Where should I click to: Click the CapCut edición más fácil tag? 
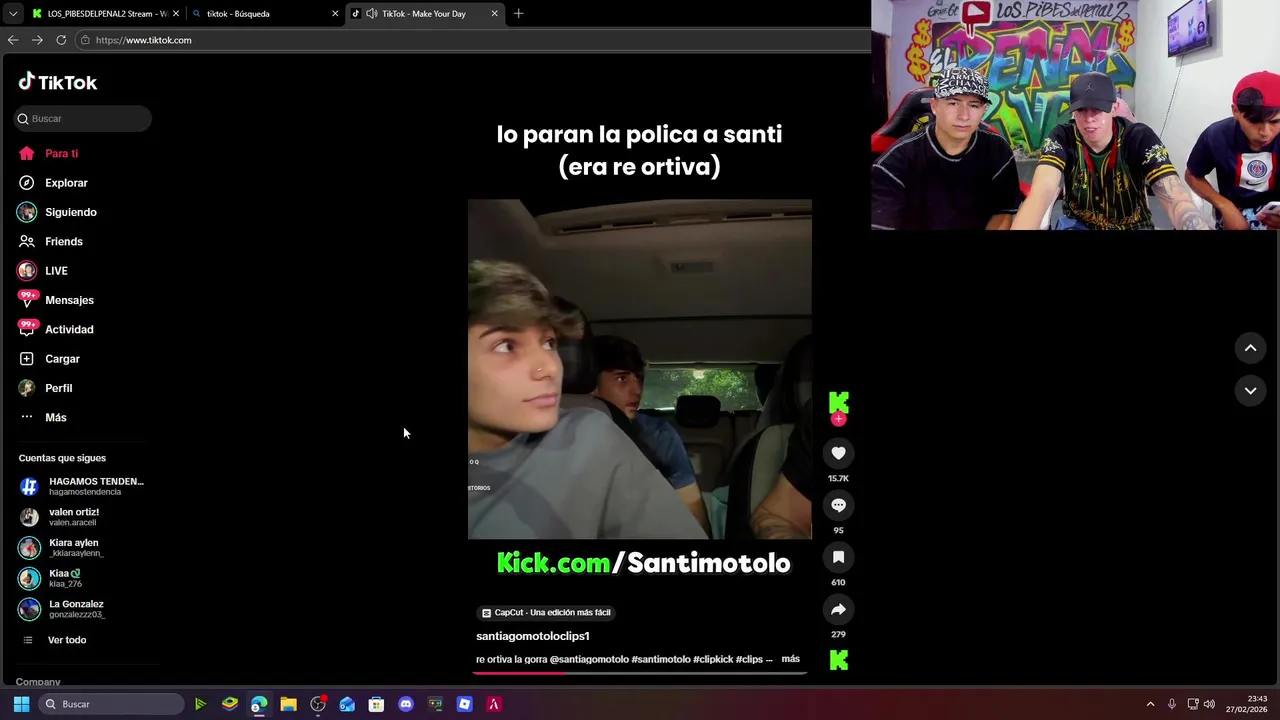click(546, 612)
